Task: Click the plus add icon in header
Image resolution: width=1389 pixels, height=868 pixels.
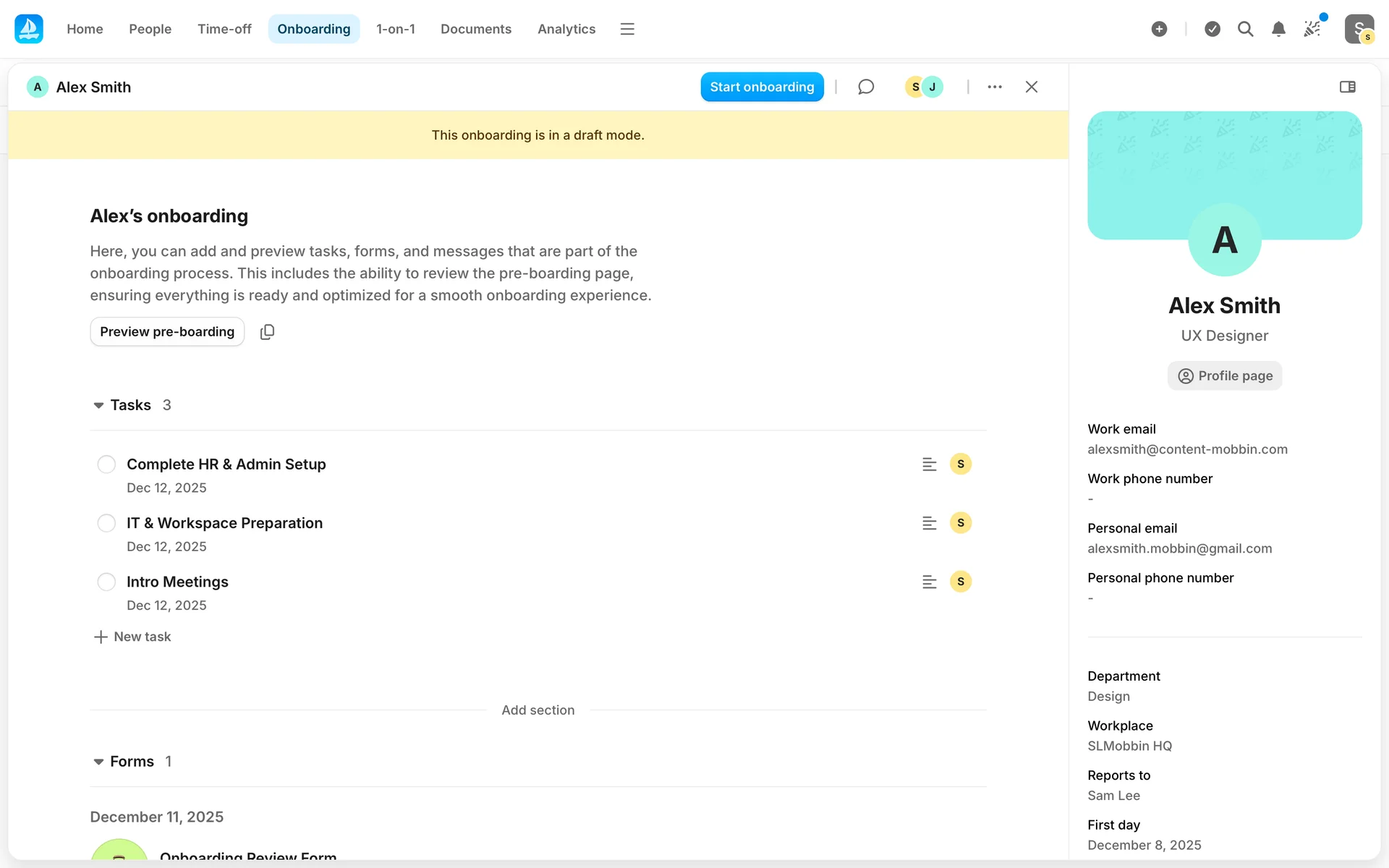Action: pyautogui.click(x=1159, y=29)
